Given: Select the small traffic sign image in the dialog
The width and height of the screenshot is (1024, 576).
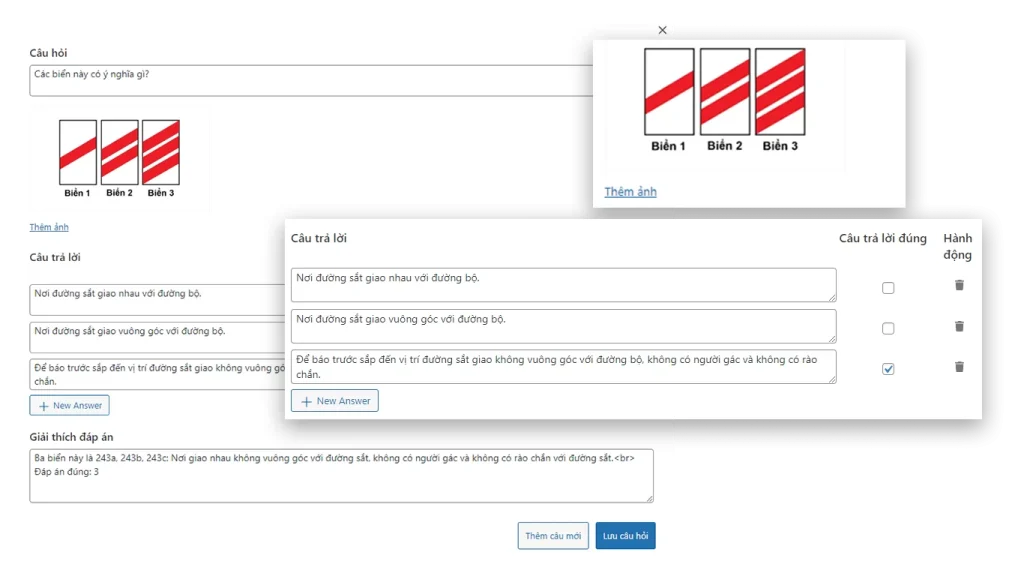Looking at the screenshot, I should pyautogui.click(x=119, y=158).
